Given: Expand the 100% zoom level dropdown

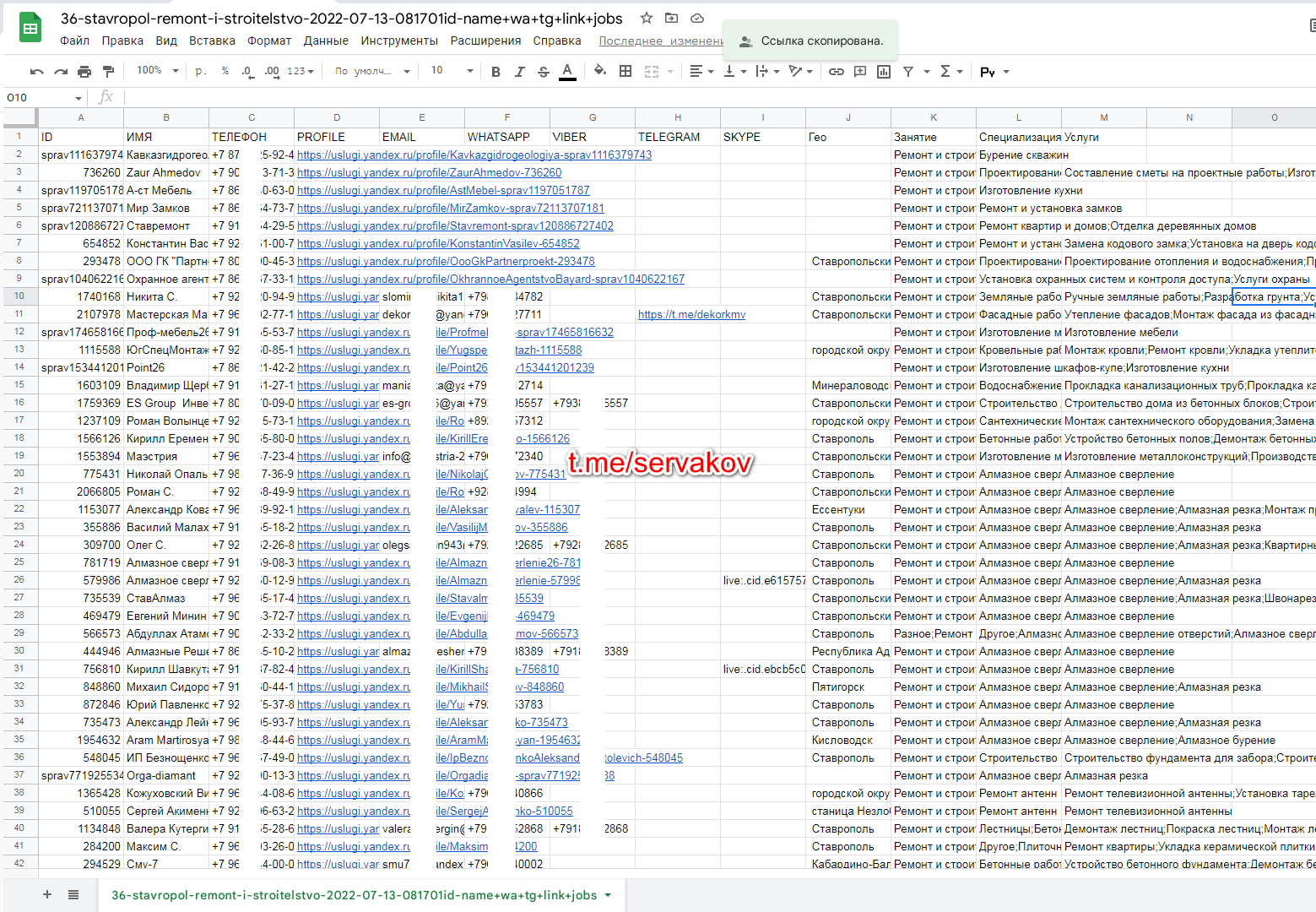Looking at the screenshot, I should tap(158, 71).
